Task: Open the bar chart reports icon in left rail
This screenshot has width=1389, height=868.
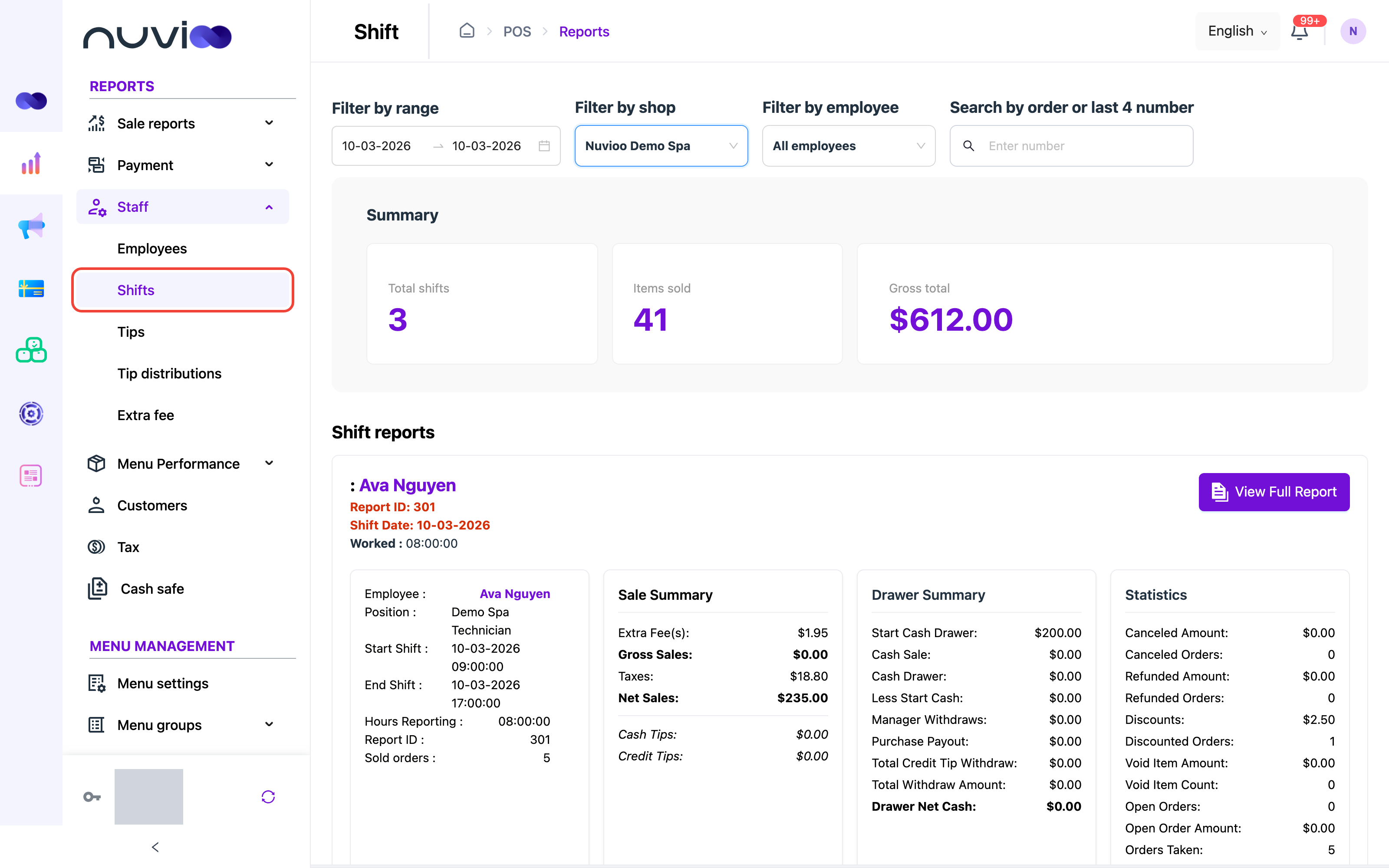Action: [31, 163]
